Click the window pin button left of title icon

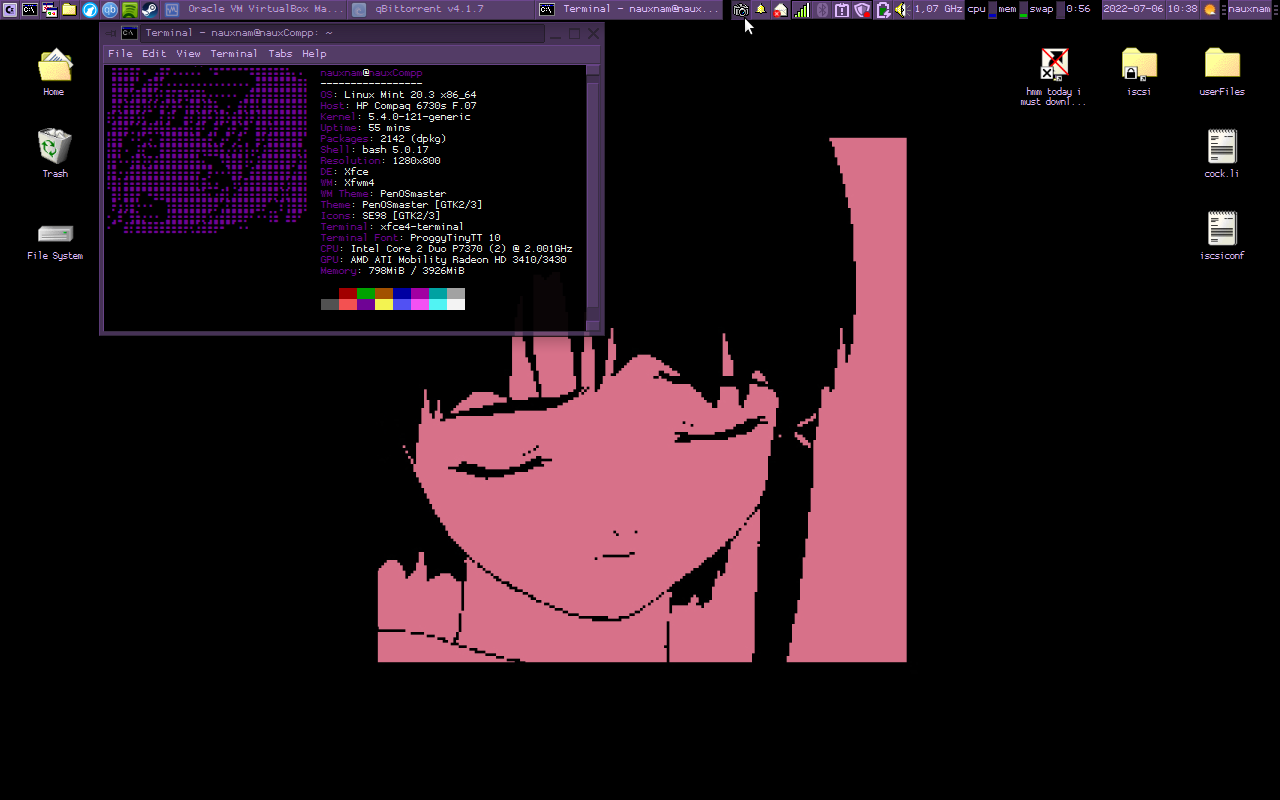pyautogui.click(x=111, y=33)
